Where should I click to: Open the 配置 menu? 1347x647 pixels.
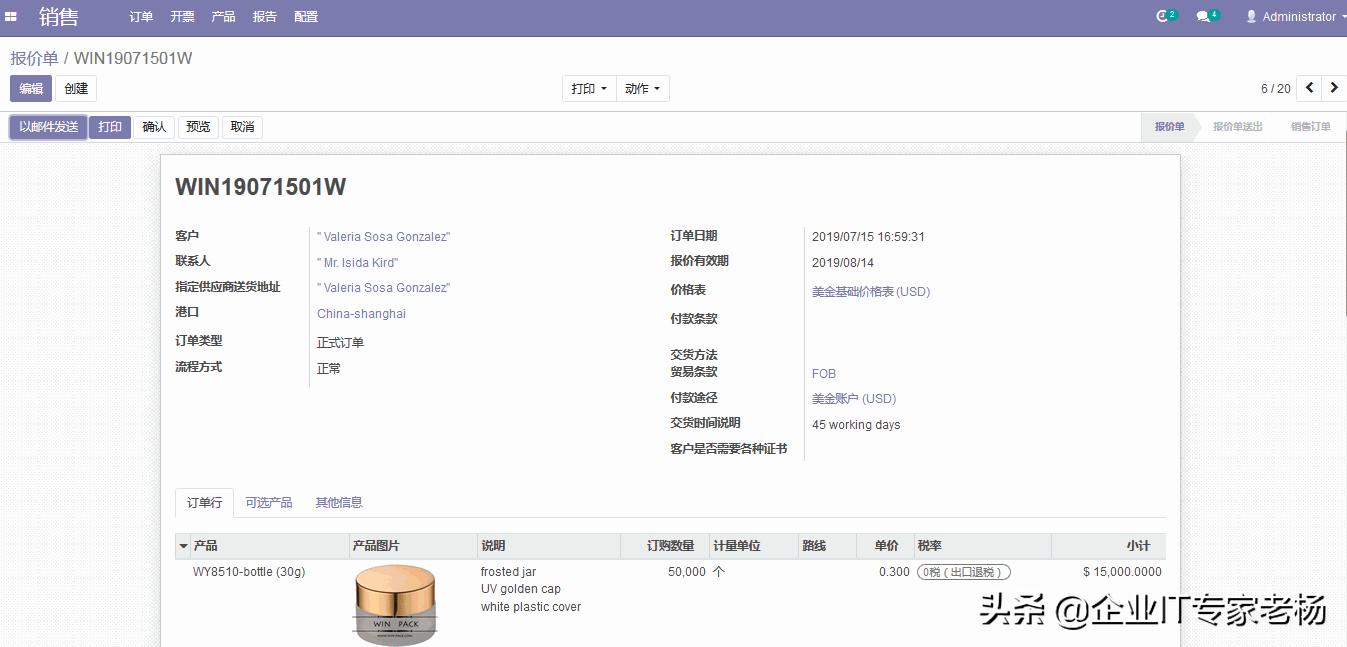305,16
